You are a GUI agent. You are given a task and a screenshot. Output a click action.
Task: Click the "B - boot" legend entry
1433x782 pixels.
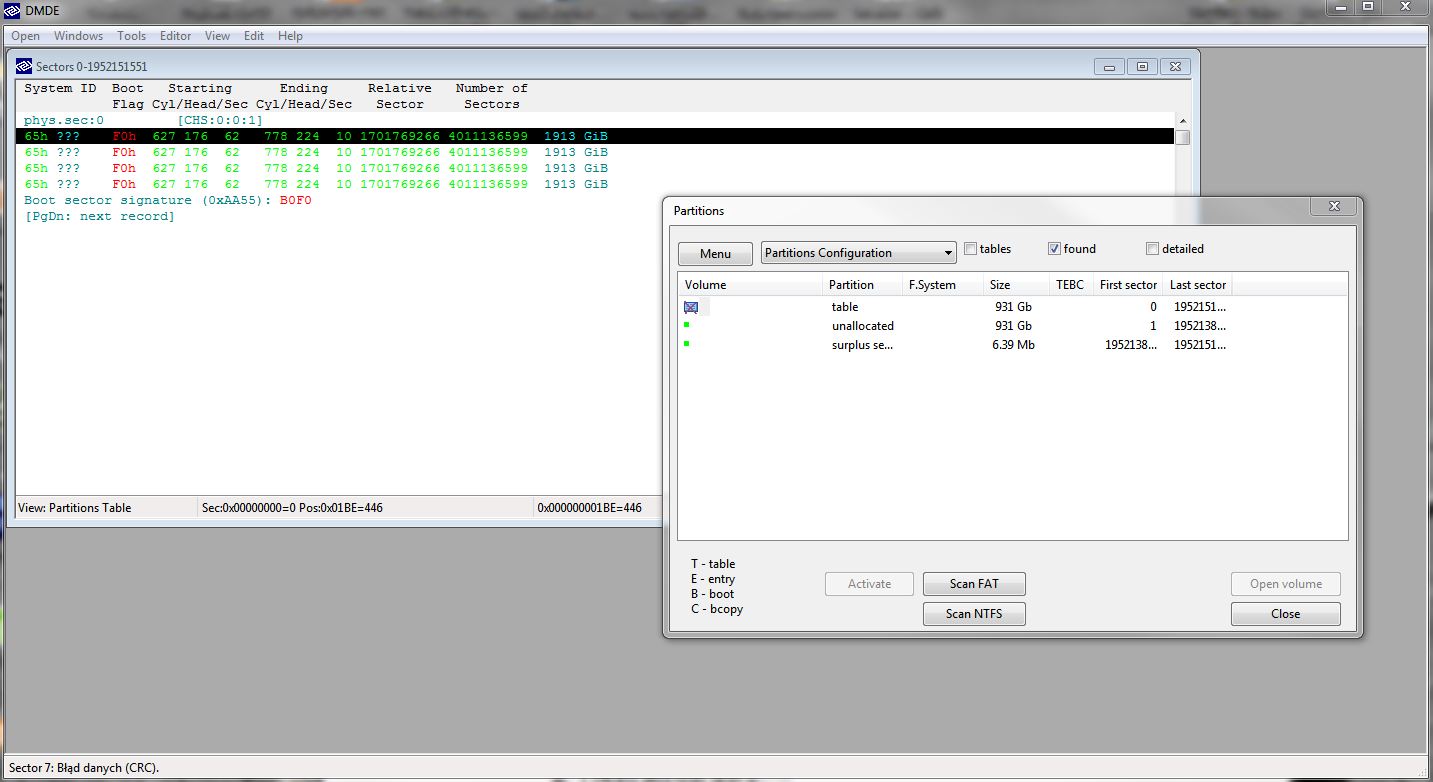(712, 594)
